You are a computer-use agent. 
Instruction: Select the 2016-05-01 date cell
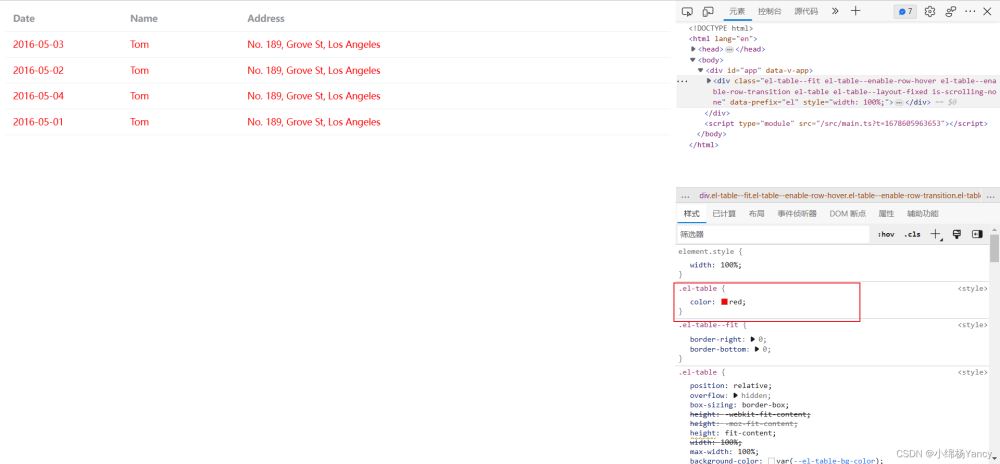tap(38, 122)
